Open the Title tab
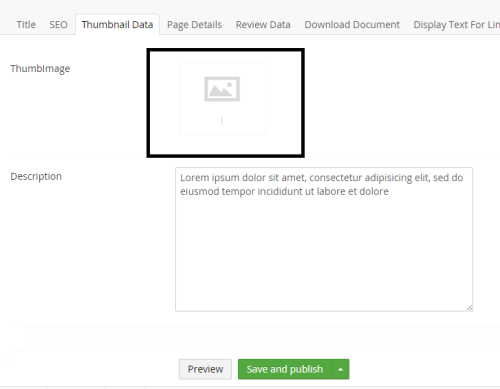The height and width of the screenshot is (389, 500). tap(26, 25)
